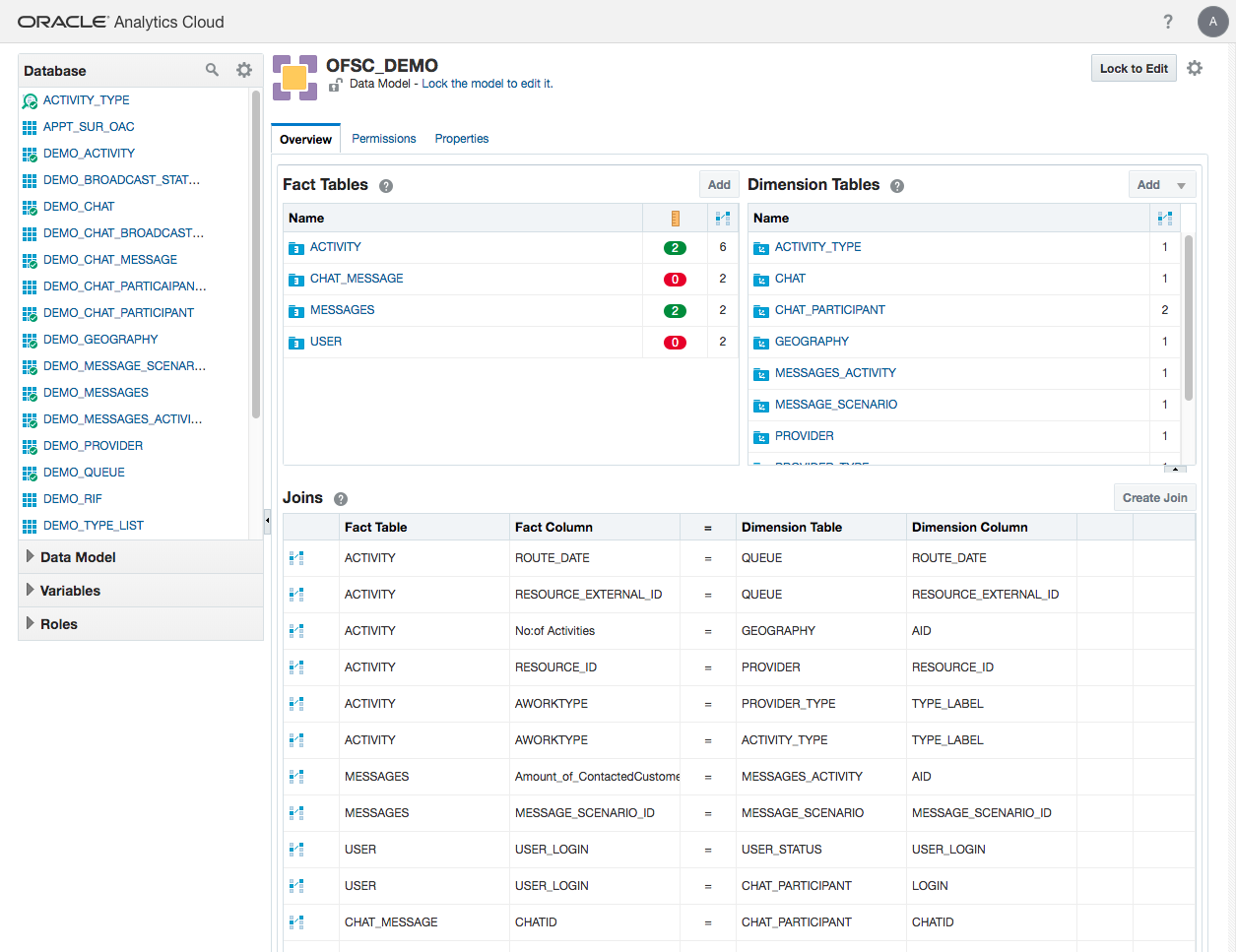Select DEMO_GEOGRAPHY in the database list
The image size is (1236, 952).
click(x=100, y=340)
